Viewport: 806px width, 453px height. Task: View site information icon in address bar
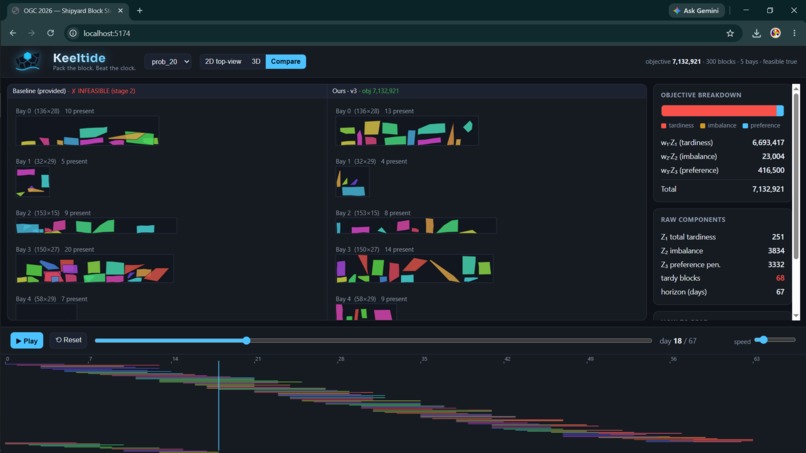tap(73, 33)
